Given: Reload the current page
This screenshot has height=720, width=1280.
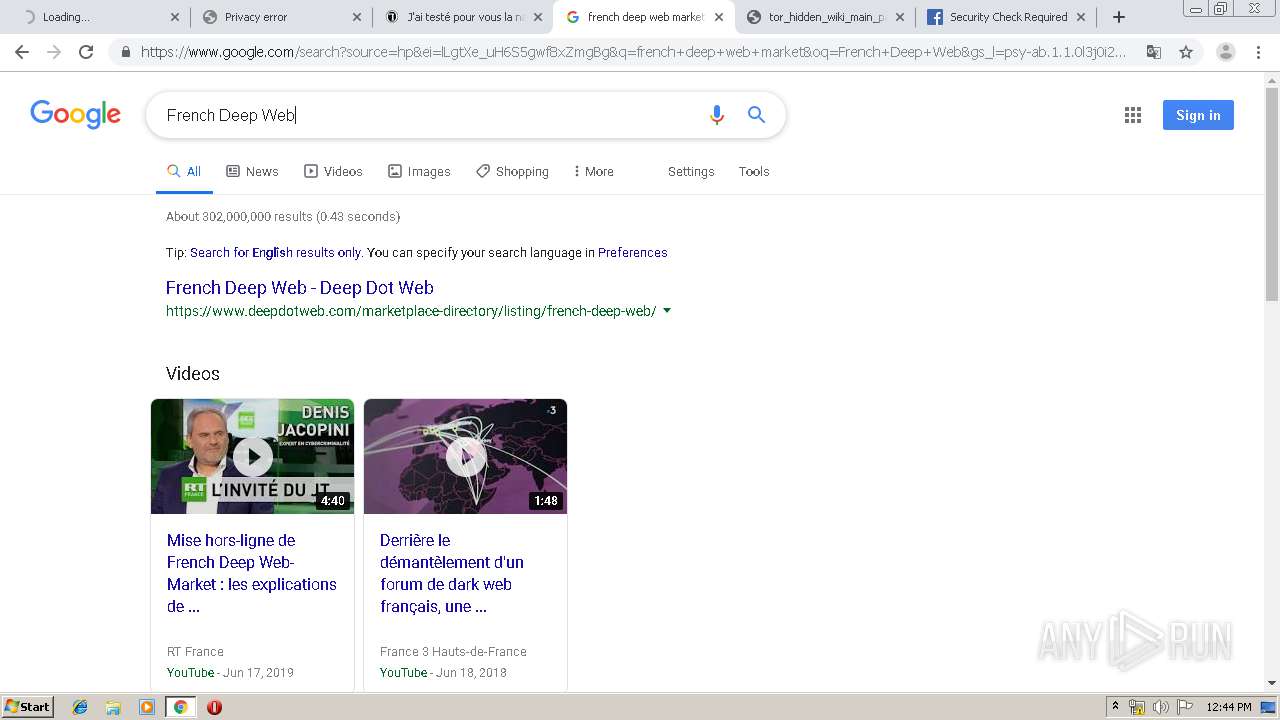Looking at the screenshot, I should coord(86,52).
